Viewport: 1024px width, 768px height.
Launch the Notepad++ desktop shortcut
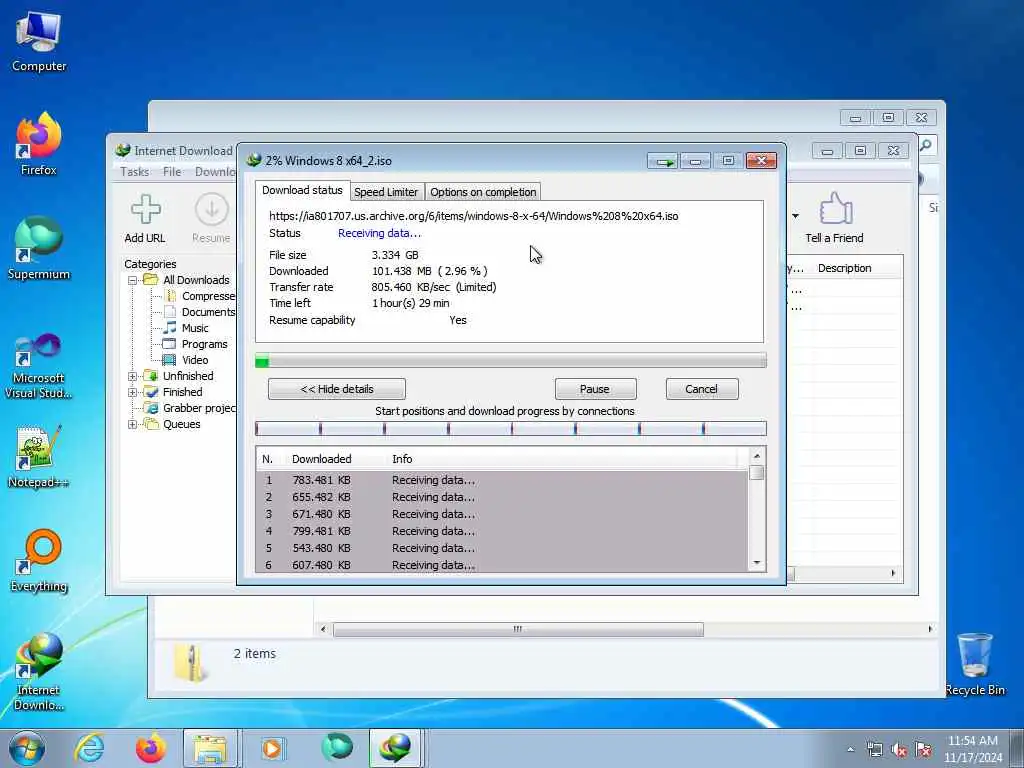(x=39, y=457)
